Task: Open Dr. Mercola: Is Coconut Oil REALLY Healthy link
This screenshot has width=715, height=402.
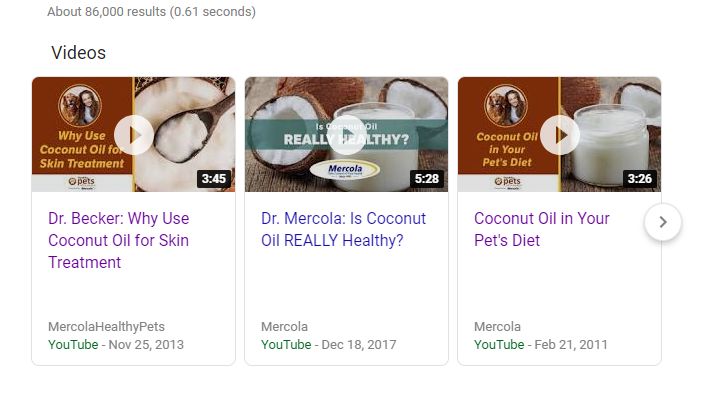Action: point(343,229)
